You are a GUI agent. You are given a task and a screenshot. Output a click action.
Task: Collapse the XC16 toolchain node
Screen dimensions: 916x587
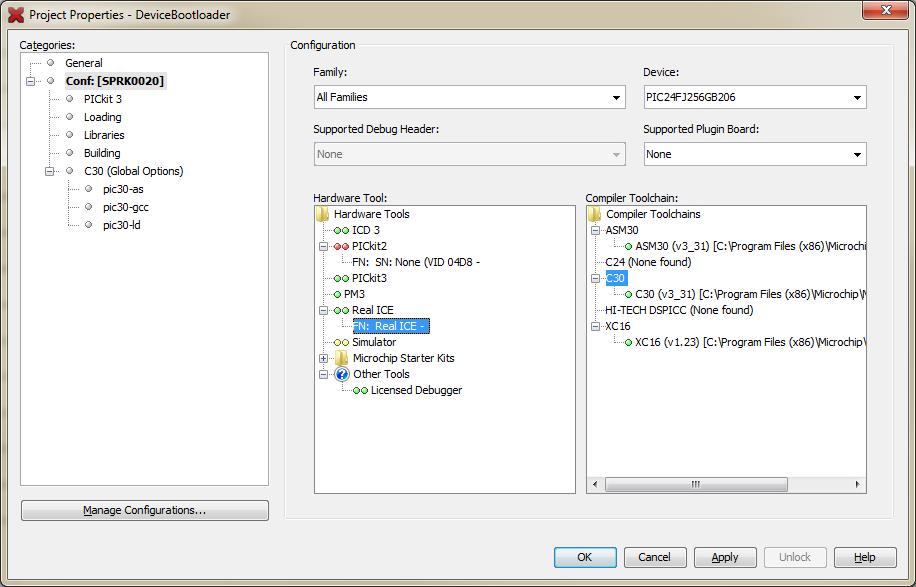tap(594, 326)
